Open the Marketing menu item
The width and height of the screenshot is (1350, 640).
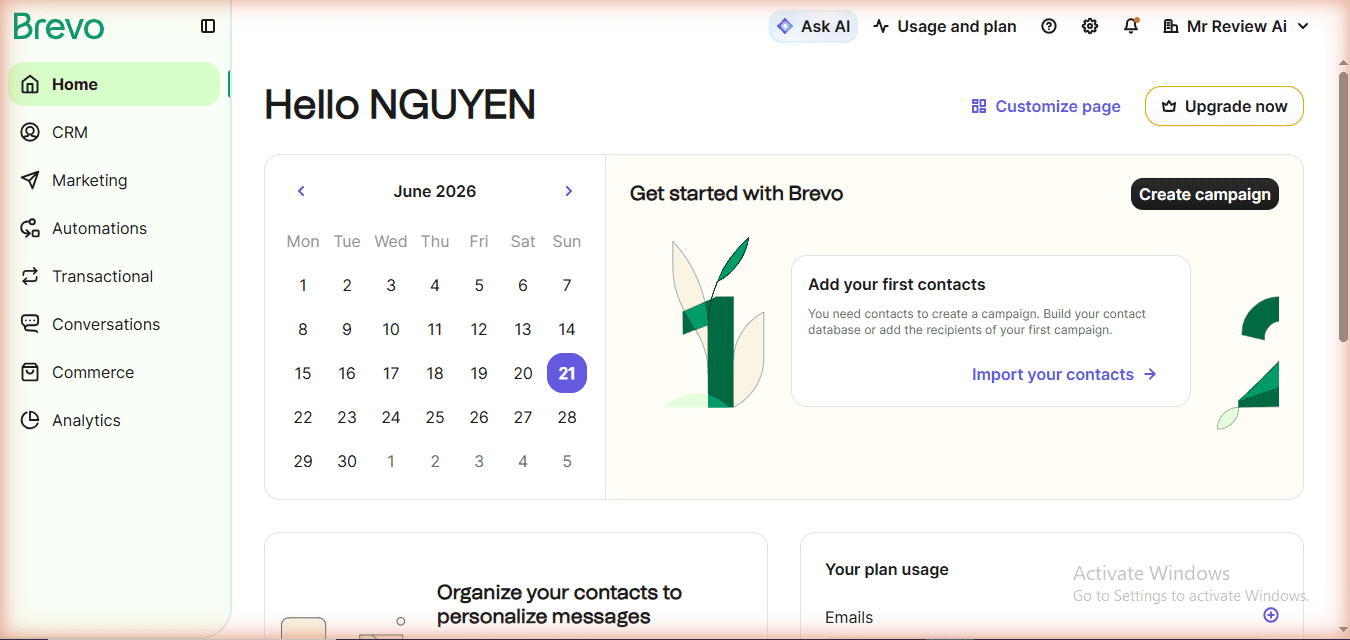coord(114,180)
